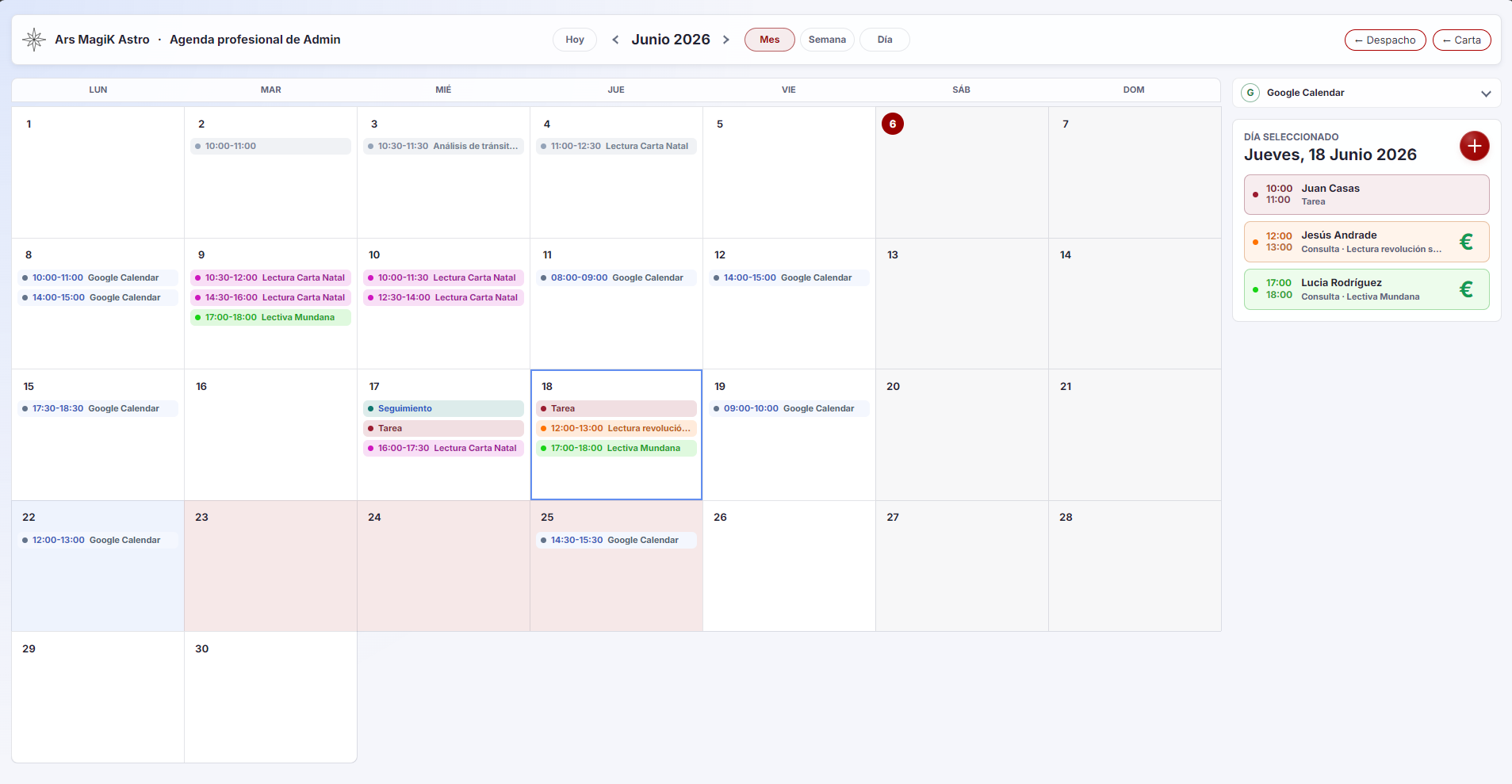Open 11:00-12:30 Lectura Carta Natal on June 4
The height and width of the screenshot is (784, 1512).
(616, 147)
